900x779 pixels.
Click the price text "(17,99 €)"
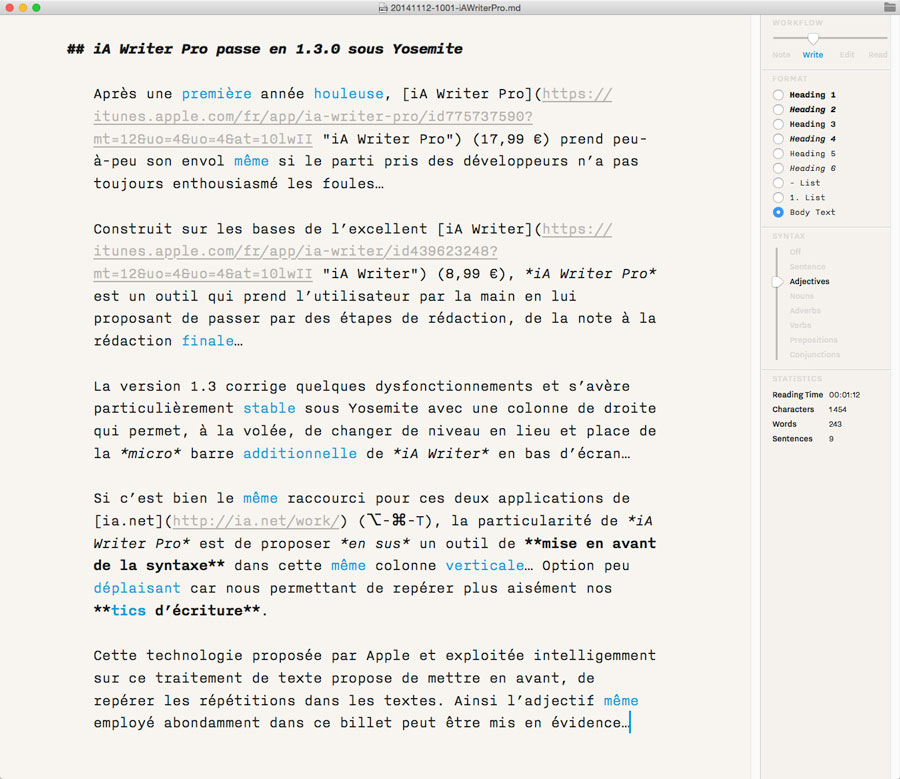click(x=511, y=139)
